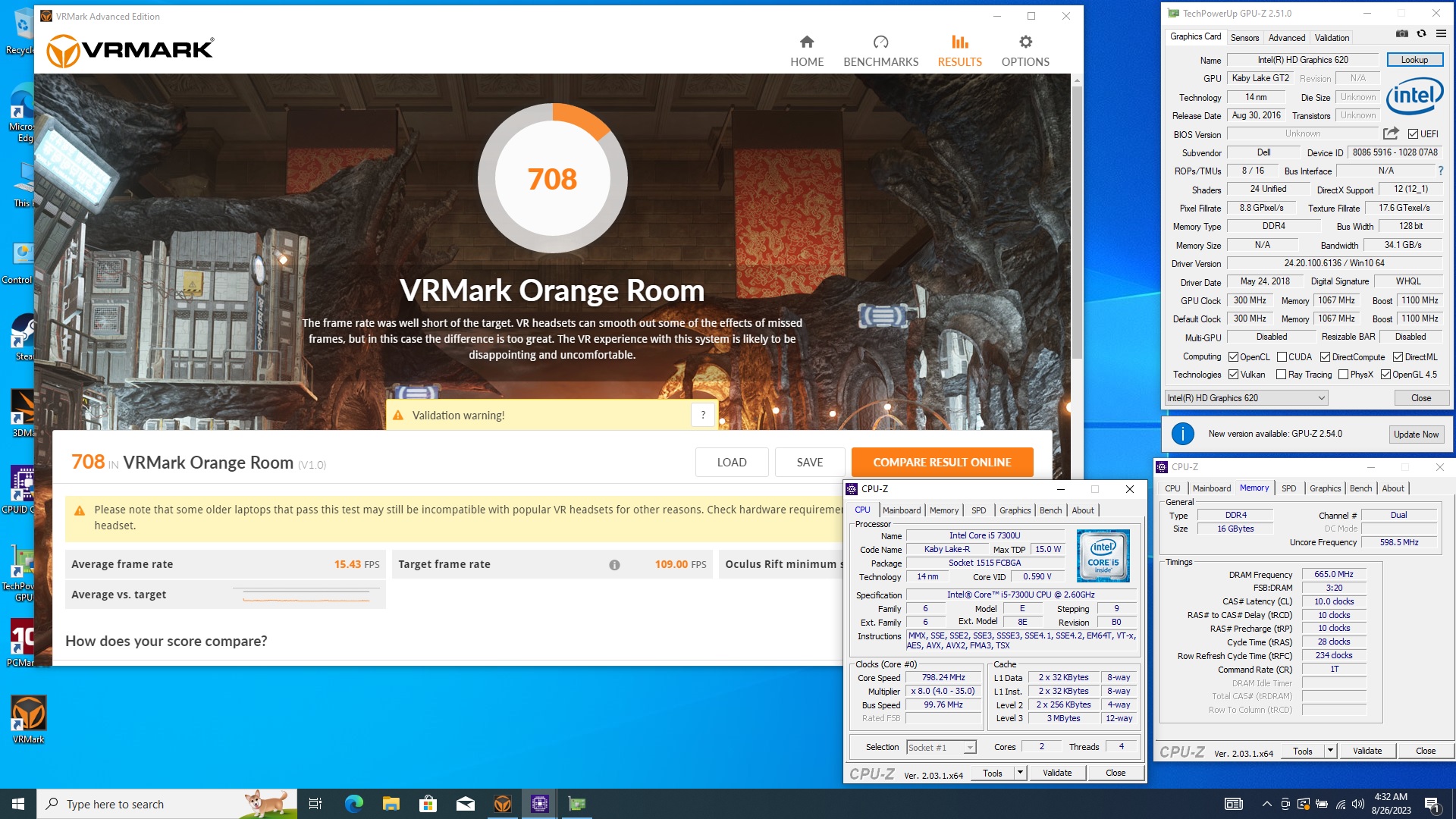This screenshot has width=1456, height=819.
Task: Click the Validation warning banner
Action: click(x=551, y=415)
